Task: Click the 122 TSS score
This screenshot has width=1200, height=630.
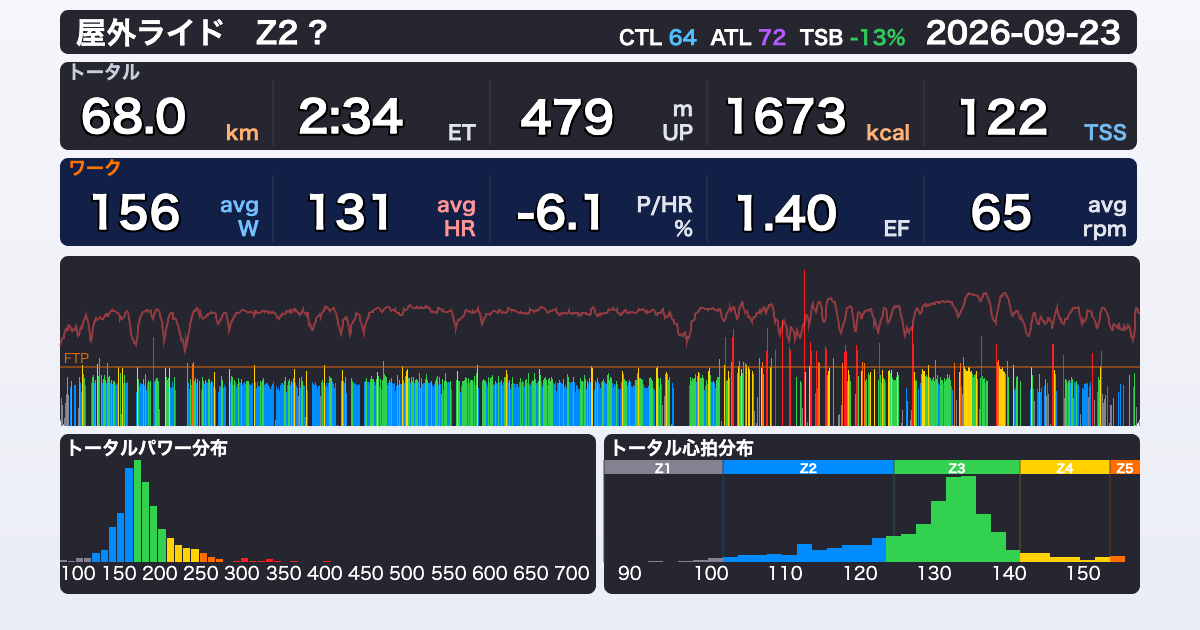Action: click(x=1042, y=118)
